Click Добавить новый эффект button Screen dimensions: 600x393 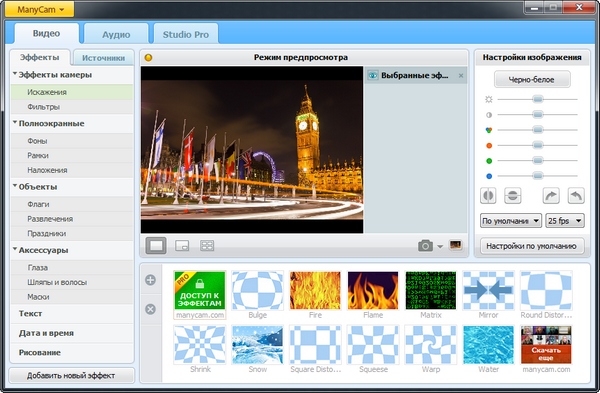point(71,375)
